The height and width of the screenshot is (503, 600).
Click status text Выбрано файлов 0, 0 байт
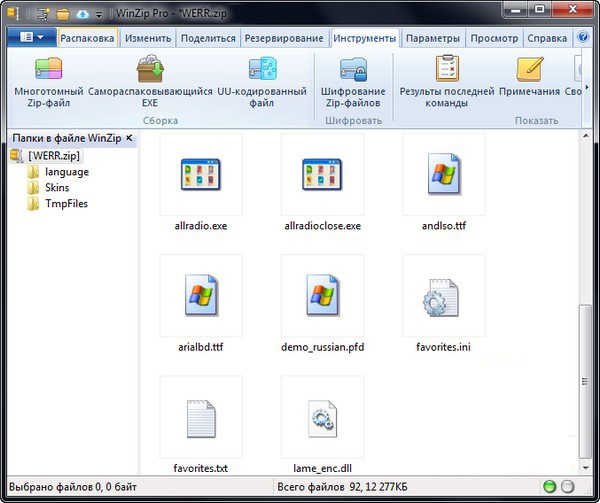73,487
